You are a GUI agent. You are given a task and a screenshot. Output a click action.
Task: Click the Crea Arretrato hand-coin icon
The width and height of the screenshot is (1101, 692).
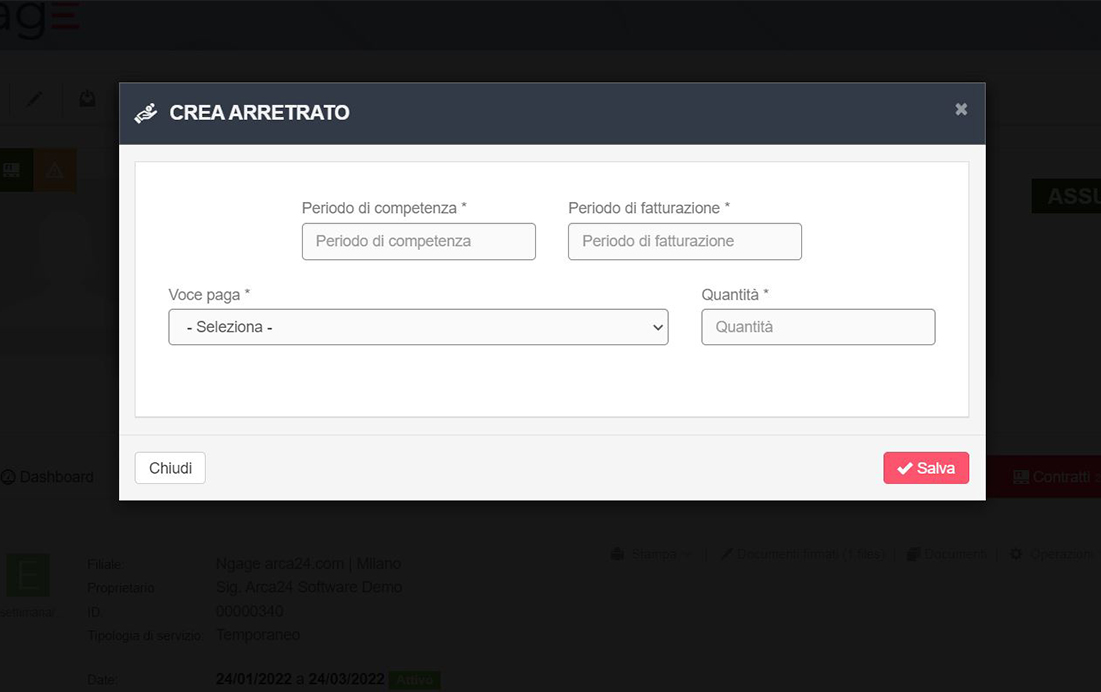146,113
